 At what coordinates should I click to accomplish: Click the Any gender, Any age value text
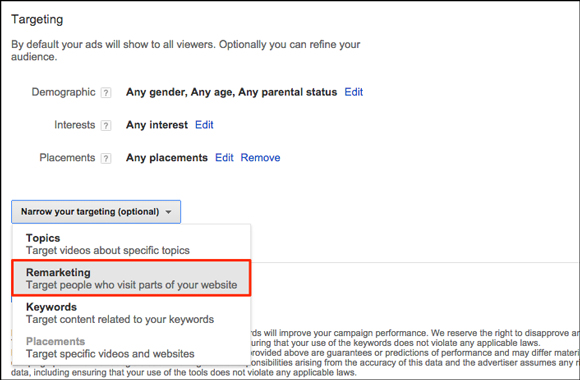pos(232,92)
